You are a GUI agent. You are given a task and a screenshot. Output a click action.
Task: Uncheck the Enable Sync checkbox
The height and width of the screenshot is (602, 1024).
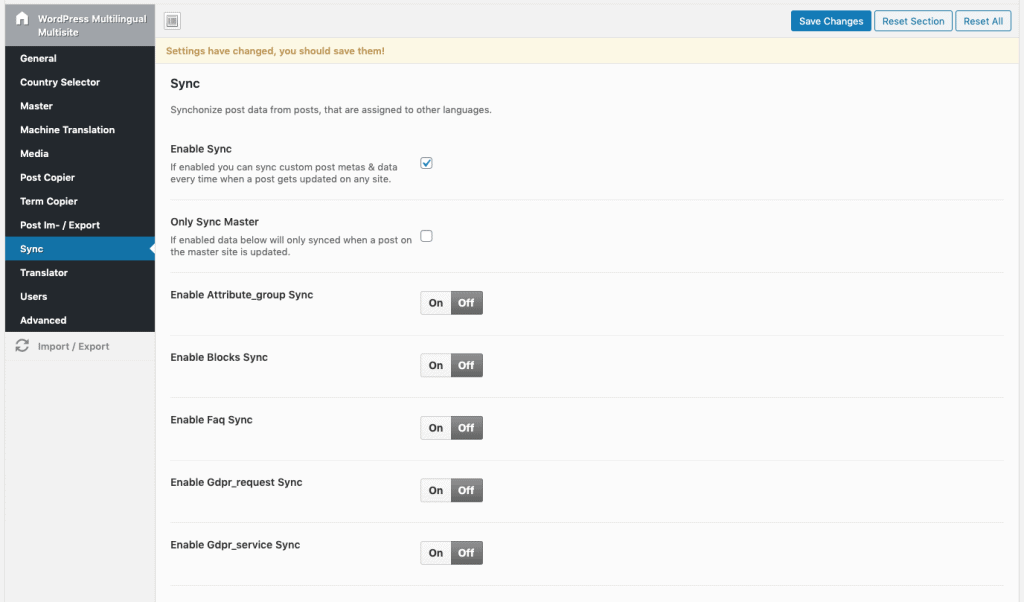[426, 163]
